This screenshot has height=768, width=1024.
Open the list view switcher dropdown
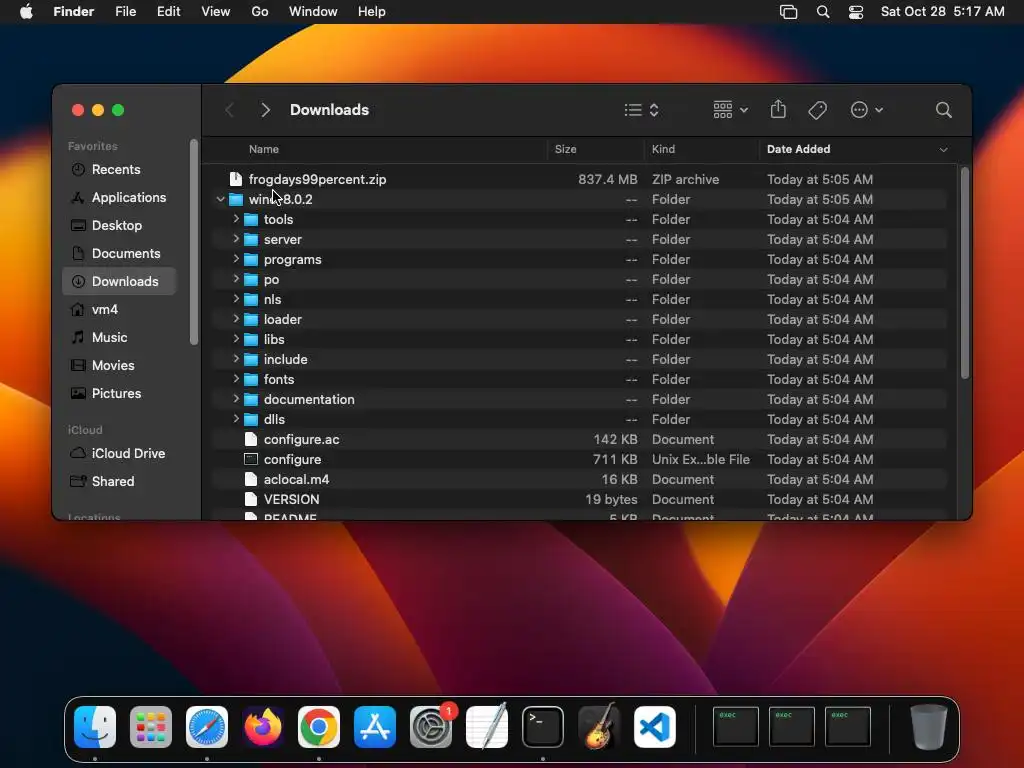pos(641,110)
